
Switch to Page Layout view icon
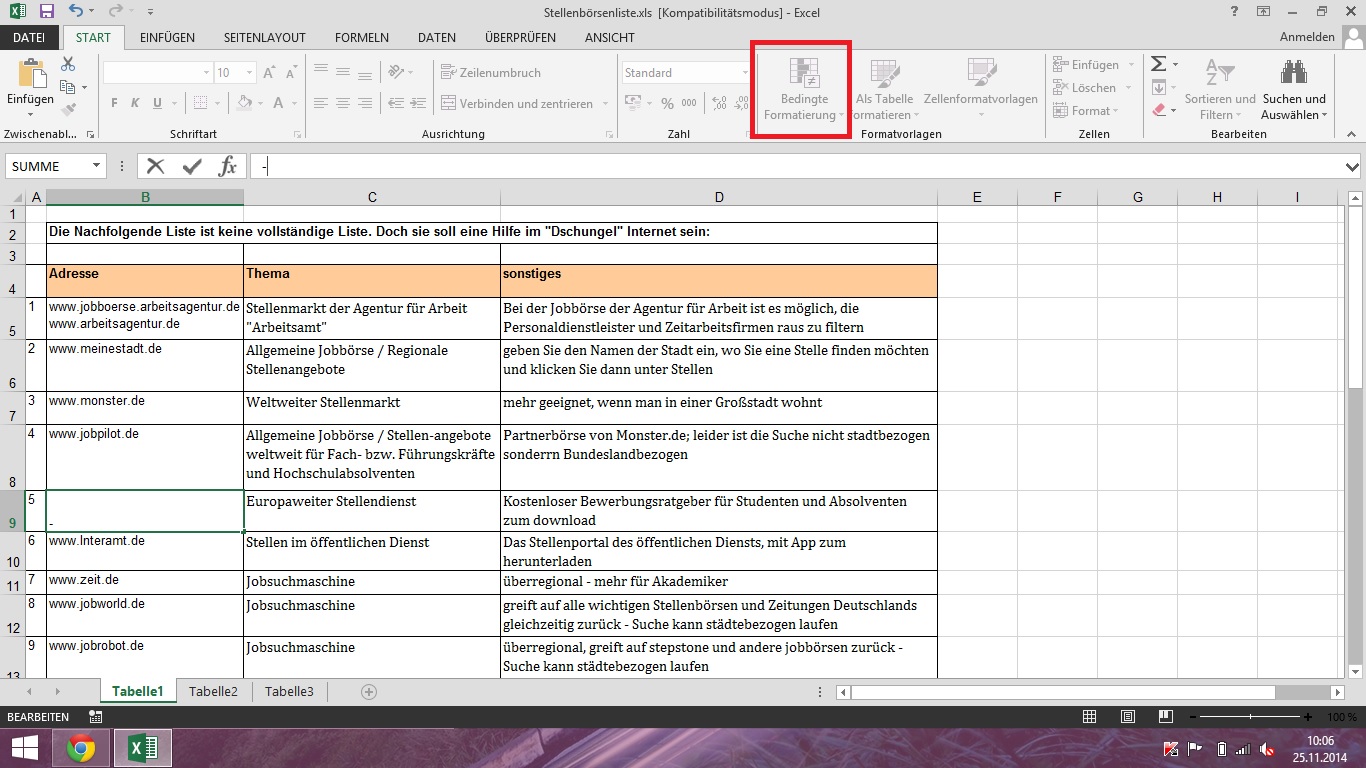[1127, 717]
